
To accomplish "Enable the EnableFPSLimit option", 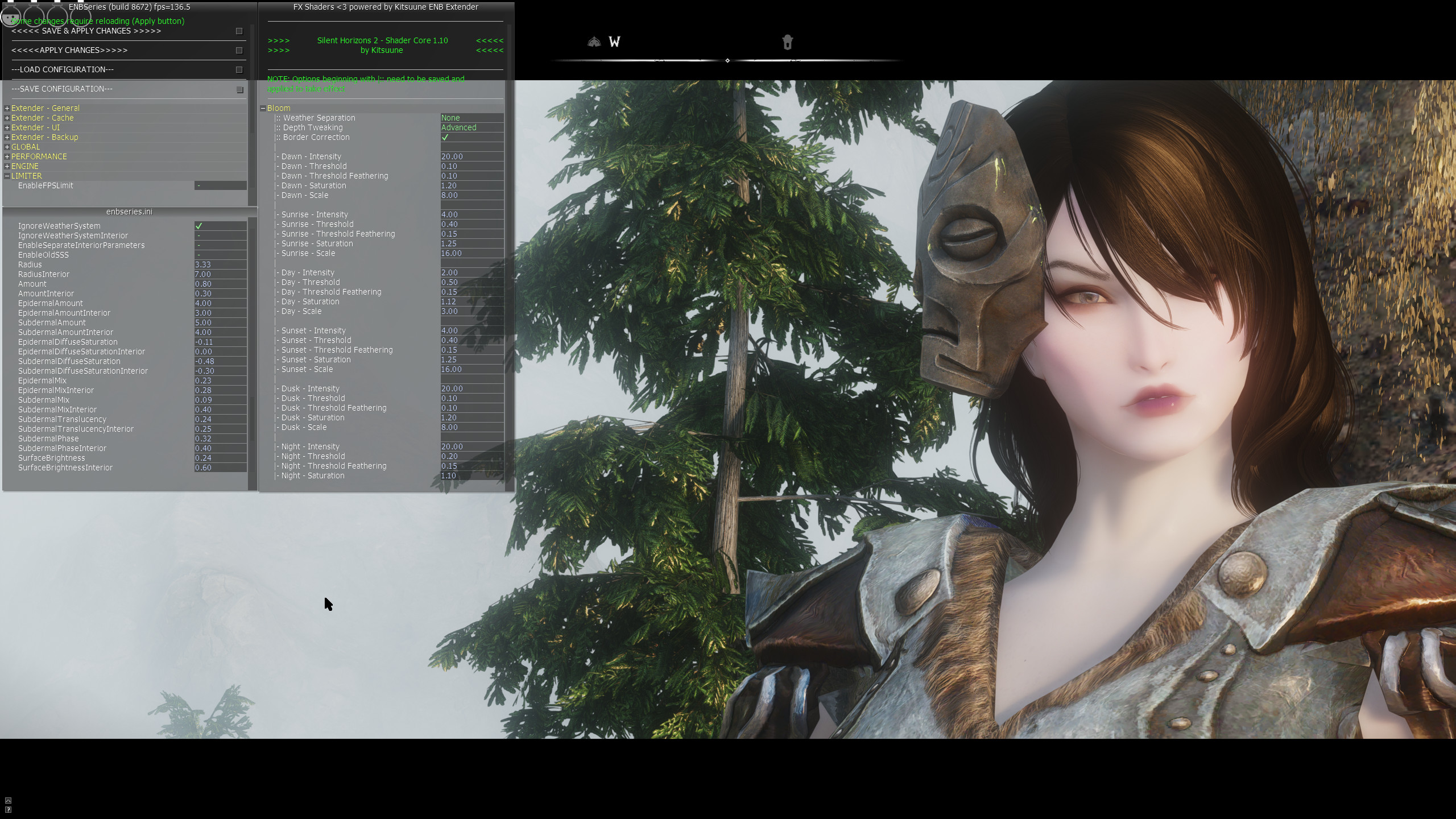I will 220,185.
